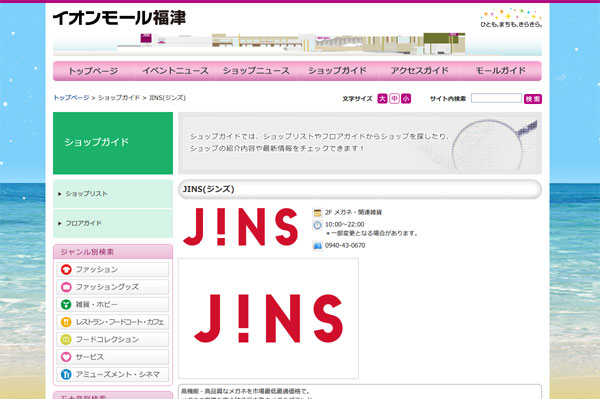Open the アクセスガイド navigation tab

coord(419,71)
